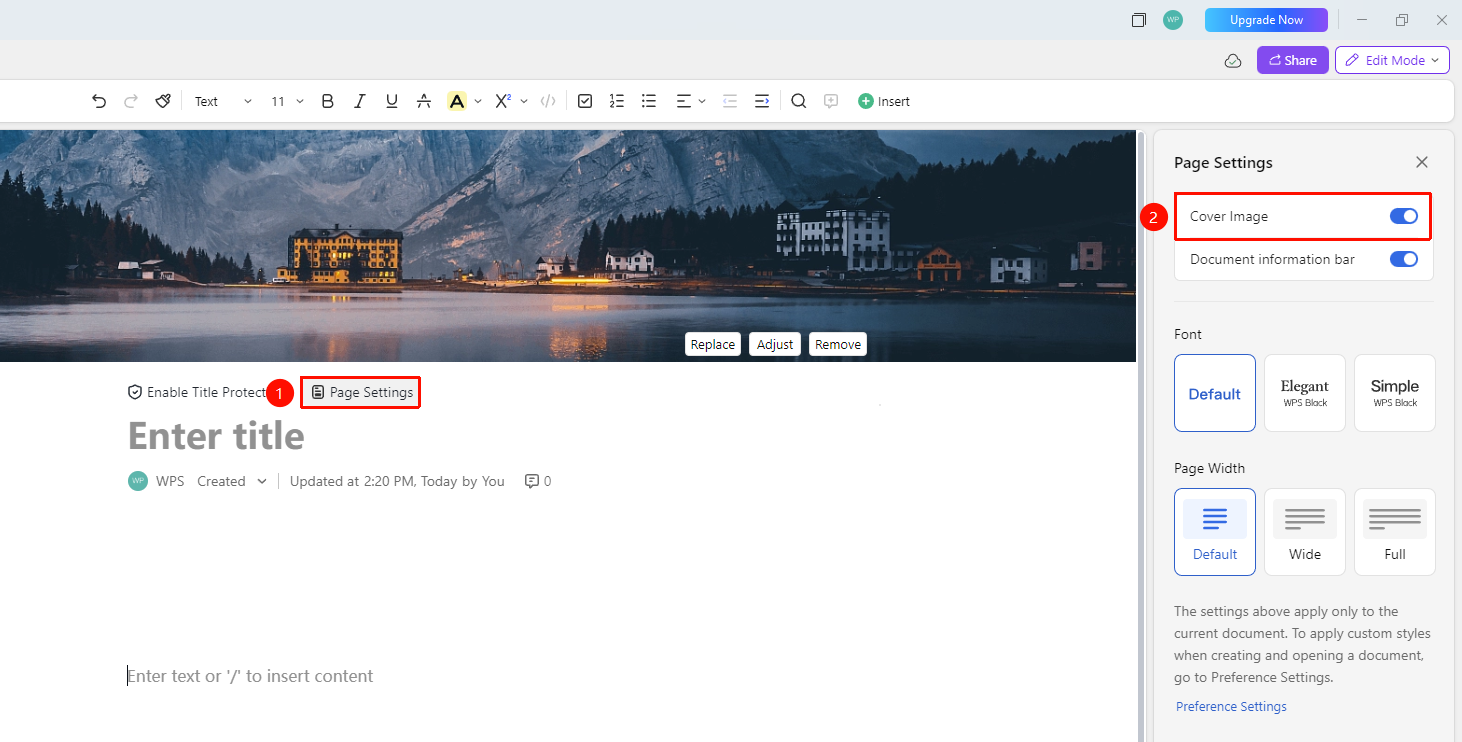The image size is (1462, 742).
Task: Toggle bold formatting
Action: click(328, 101)
